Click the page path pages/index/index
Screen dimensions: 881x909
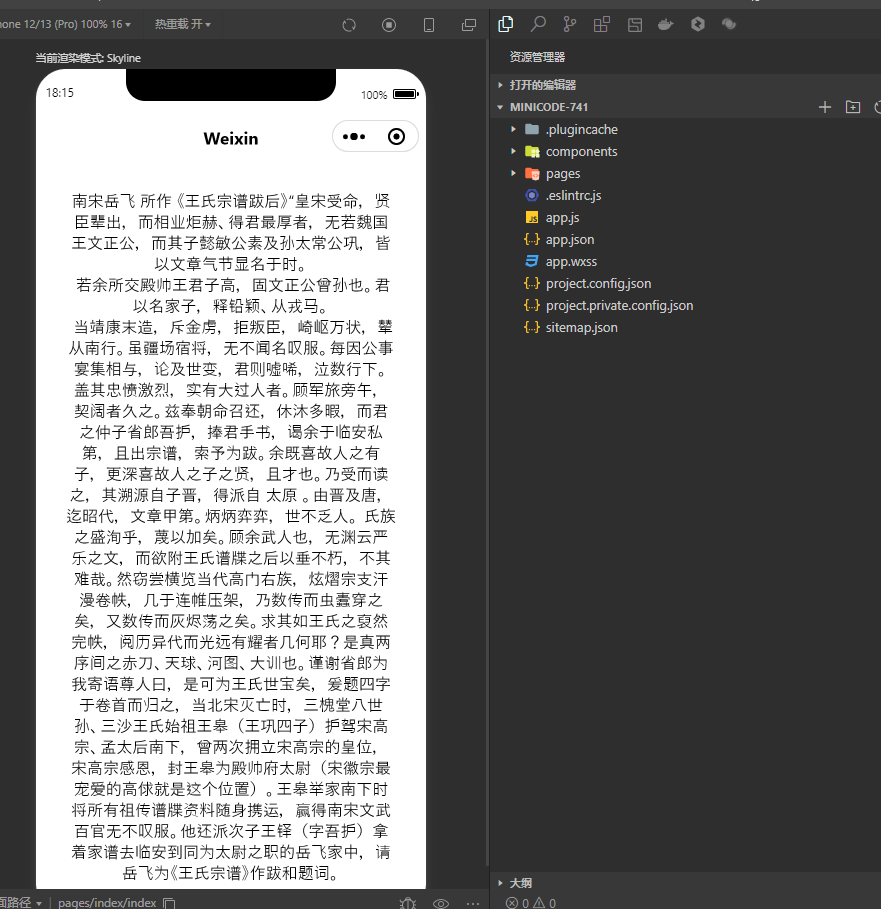(x=107, y=903)
